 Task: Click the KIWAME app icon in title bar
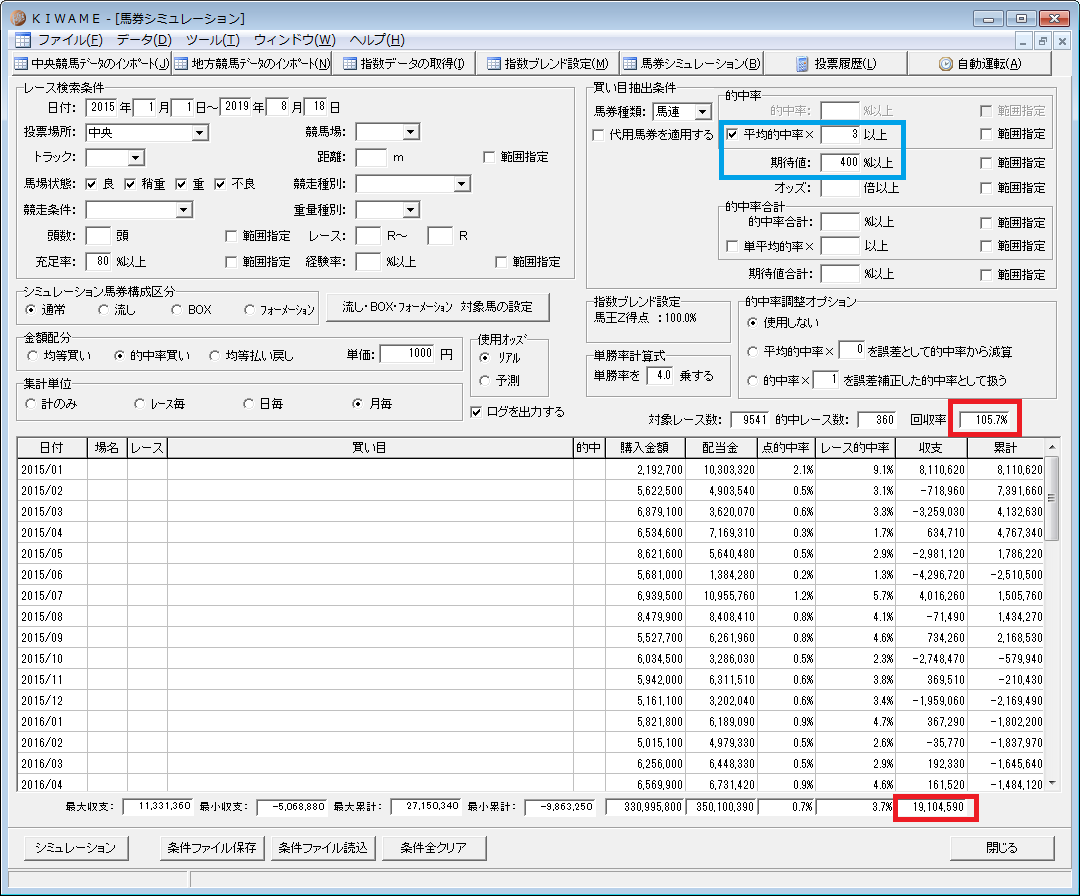pyautogui.click(x=19, y=18)
